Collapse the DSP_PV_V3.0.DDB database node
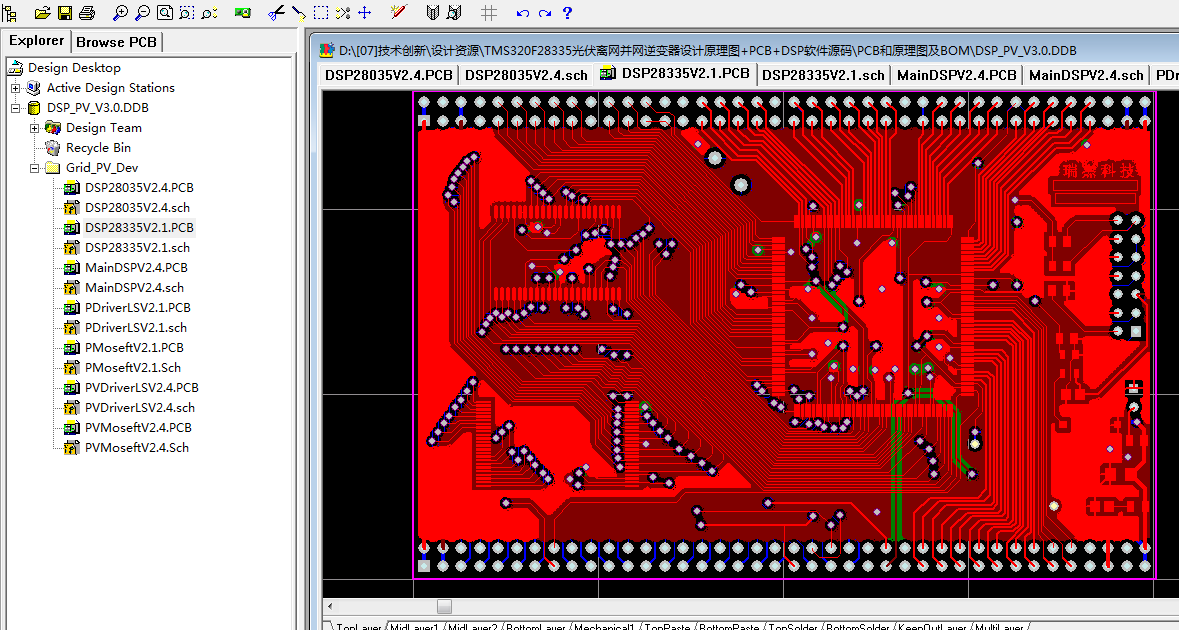Viewport: 1179px width, 630px height. (15, 108)
